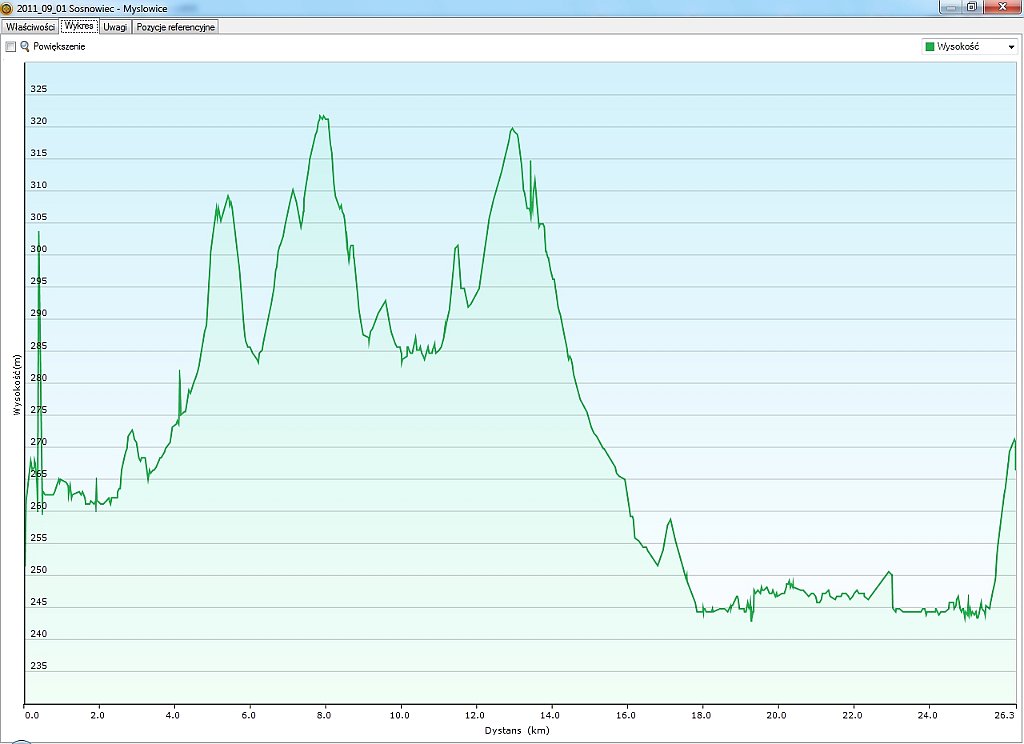Expand the Wysokość dropdown arrow
The height and width of the screenshot is (744, 1024).
1011,47
